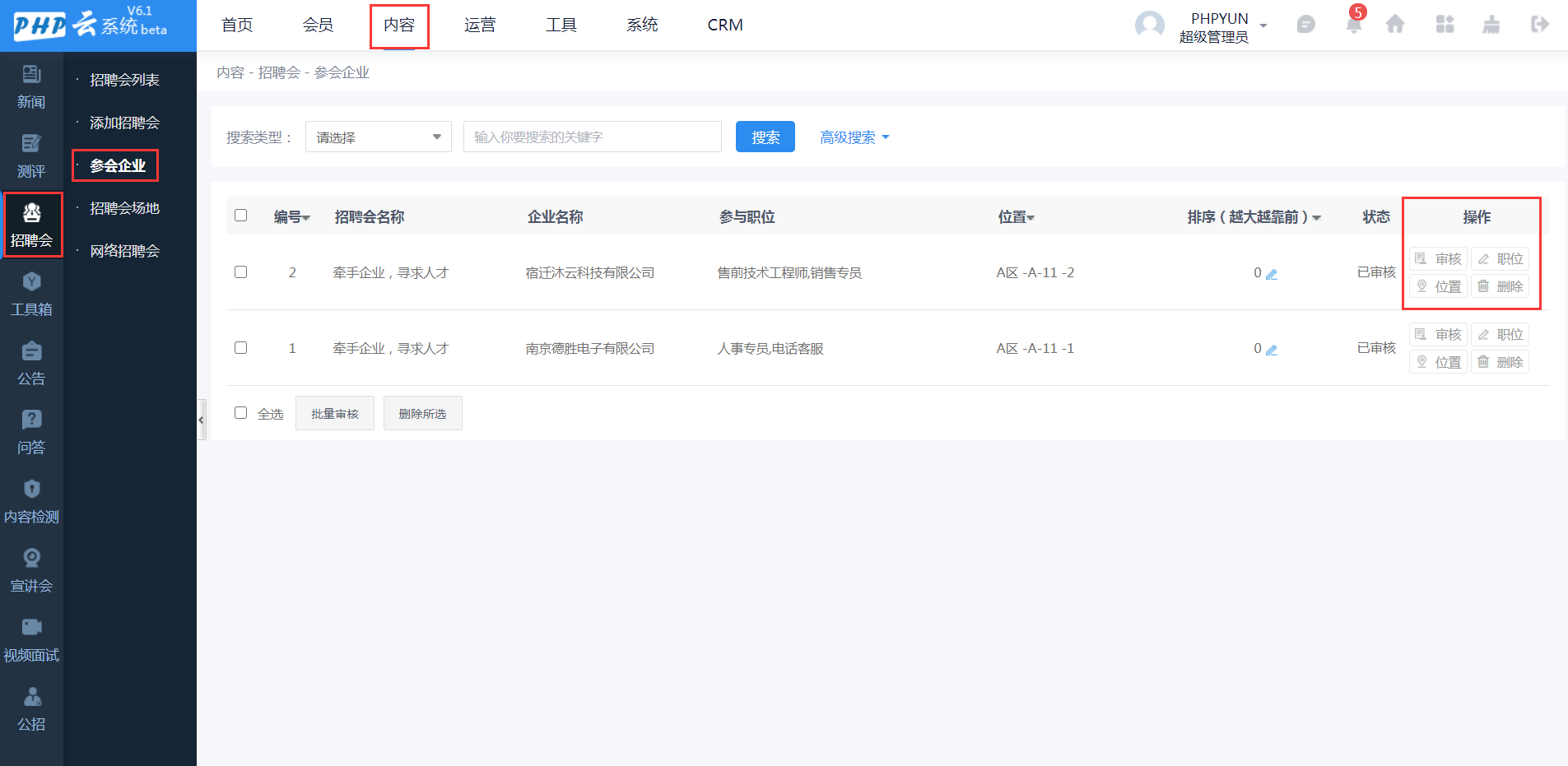Open 网络招聘会 submenu item
1568x766 pixels.
[x=124, y=251]
